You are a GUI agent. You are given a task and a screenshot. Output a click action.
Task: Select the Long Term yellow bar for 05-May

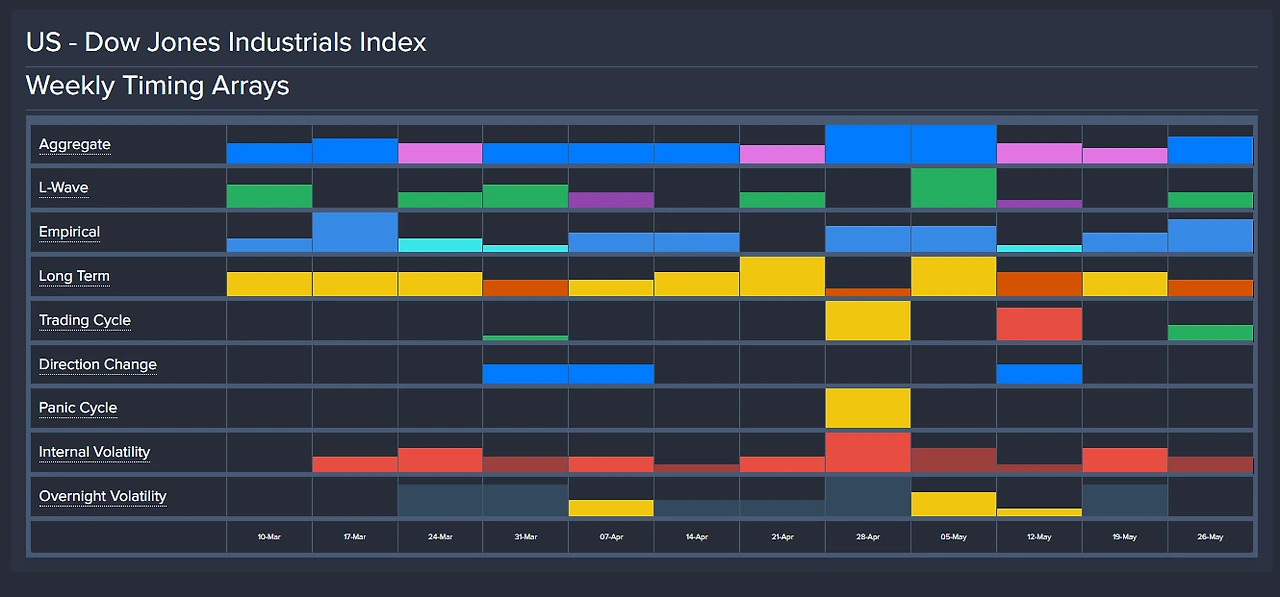point(953,276)
